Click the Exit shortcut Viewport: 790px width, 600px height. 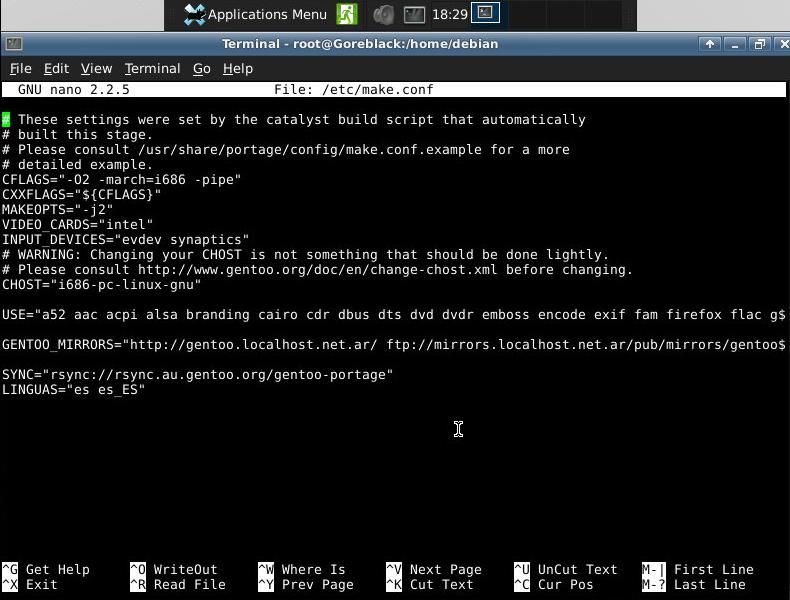click(30, 585)
